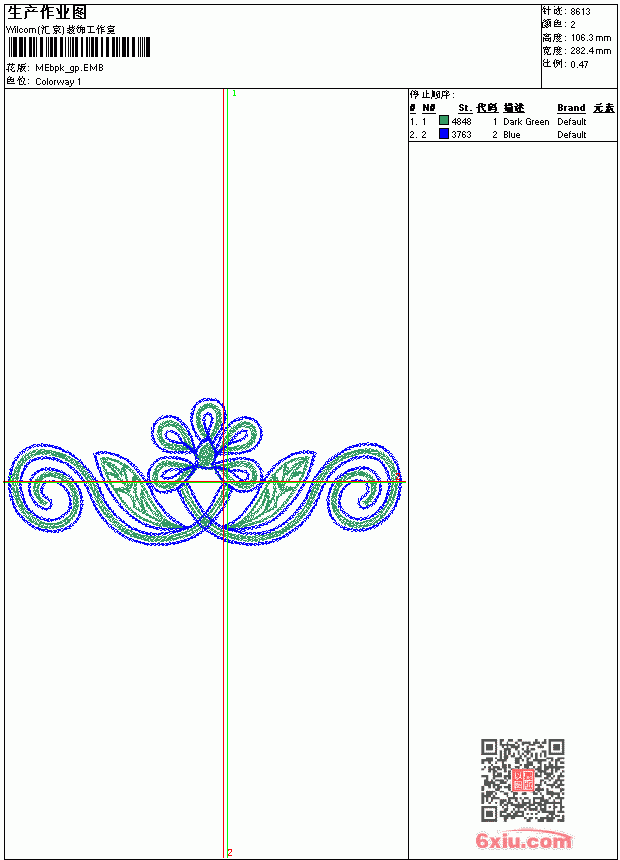Click the Dark Green color swatch
The width and height of the screenshot is (620, 860).
tap(444, 121)
